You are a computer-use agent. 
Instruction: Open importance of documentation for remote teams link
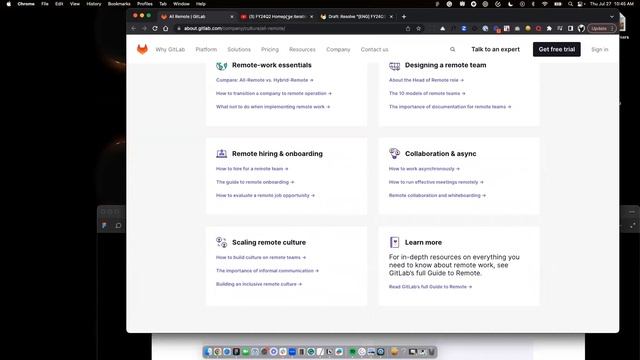450,107
